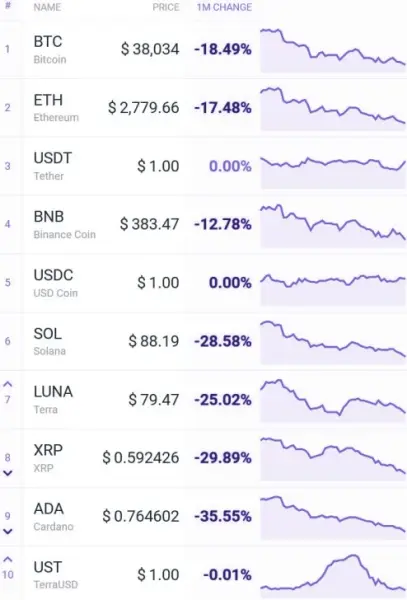Image resolution: width=407 pixels, height=600 pixels.
Task: Sort by the PRICE column header
Action: (x=166, y=7)
